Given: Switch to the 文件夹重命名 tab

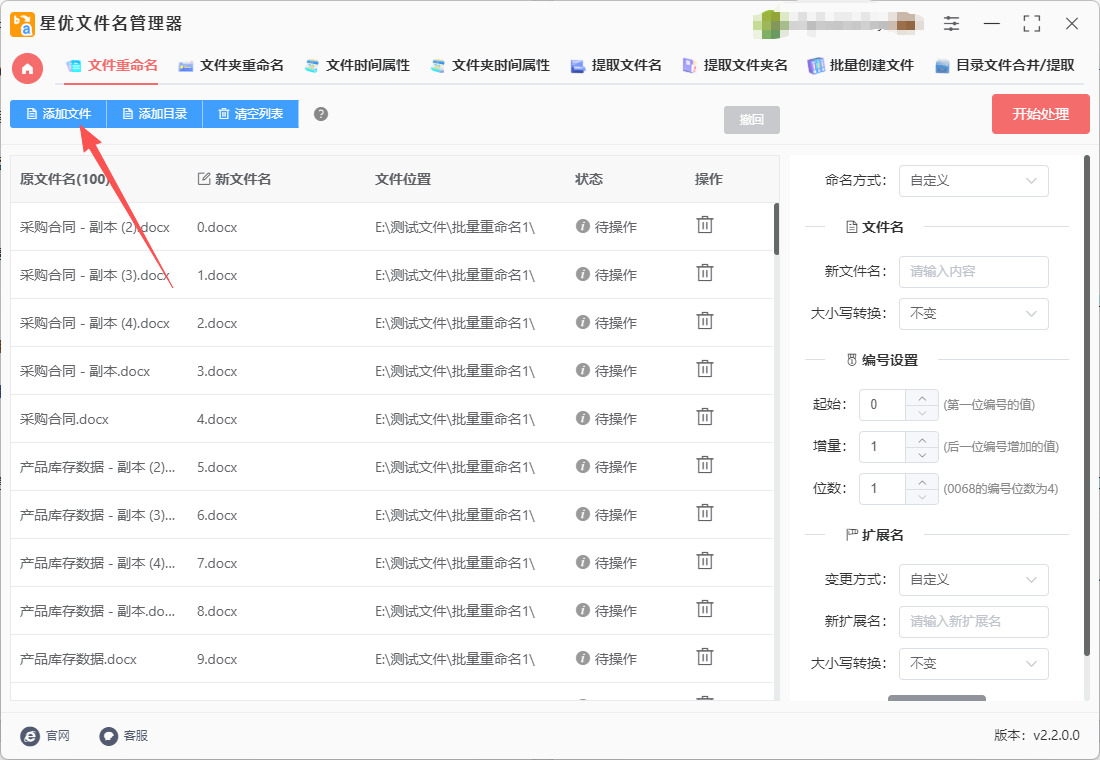Looking at the screenshot, I should (231, 65).
